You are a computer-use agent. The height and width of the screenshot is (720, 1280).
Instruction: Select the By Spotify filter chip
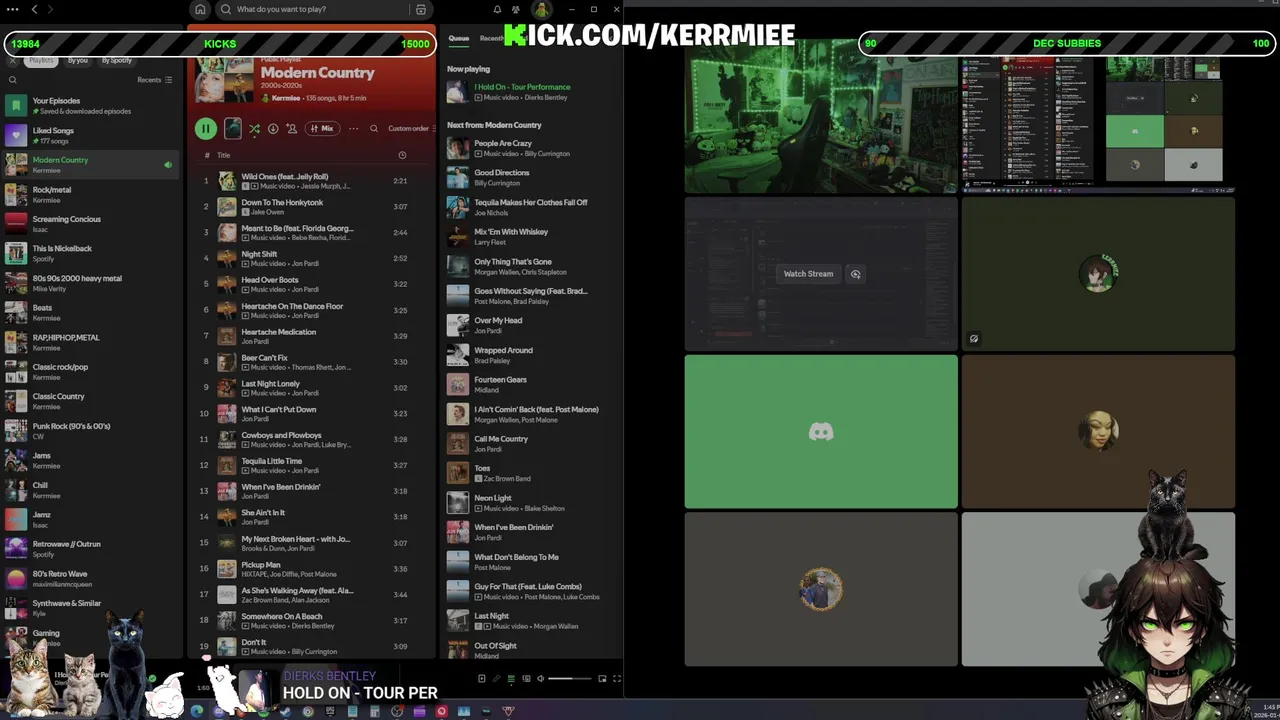pyautogui.click(x=117, y=60)
